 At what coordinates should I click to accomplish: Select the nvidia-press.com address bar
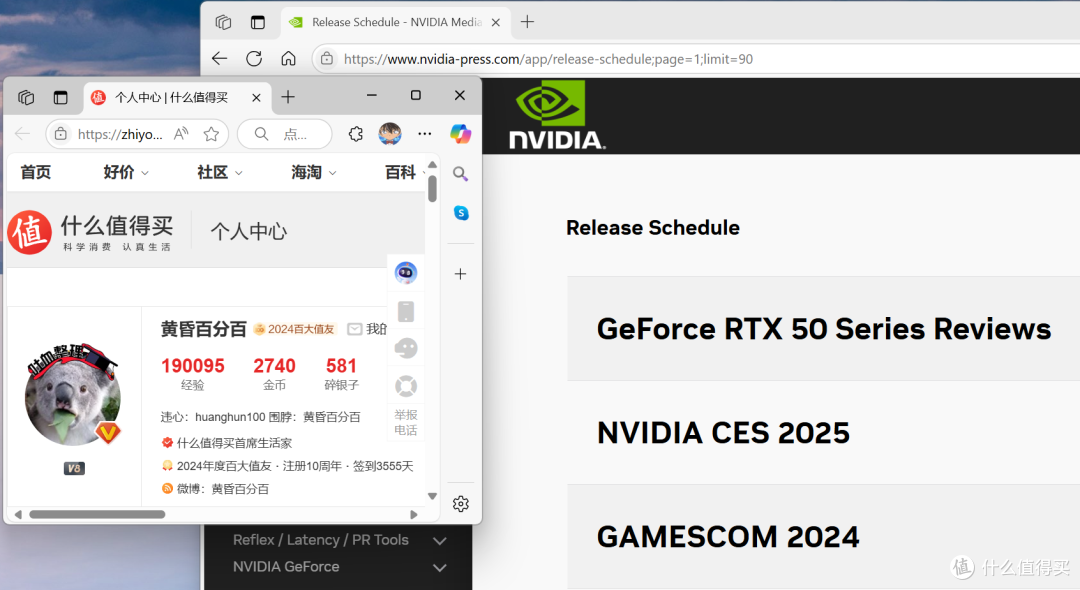tap(548, 59)
